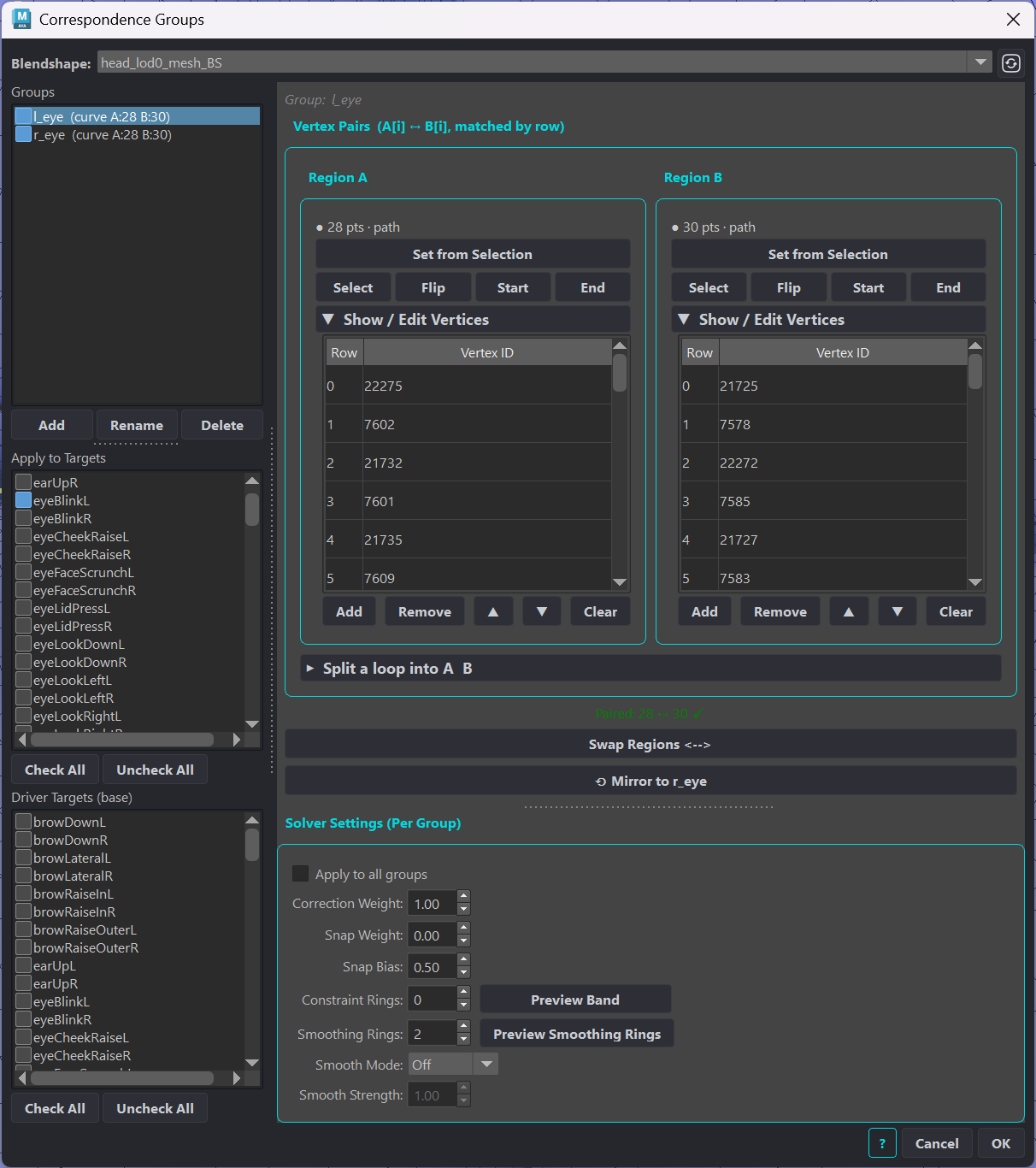Viewport: 1036px width, 1168px height.
Task: Open the Blendshape dropdown arrow
Action: (x=980, y=62)
